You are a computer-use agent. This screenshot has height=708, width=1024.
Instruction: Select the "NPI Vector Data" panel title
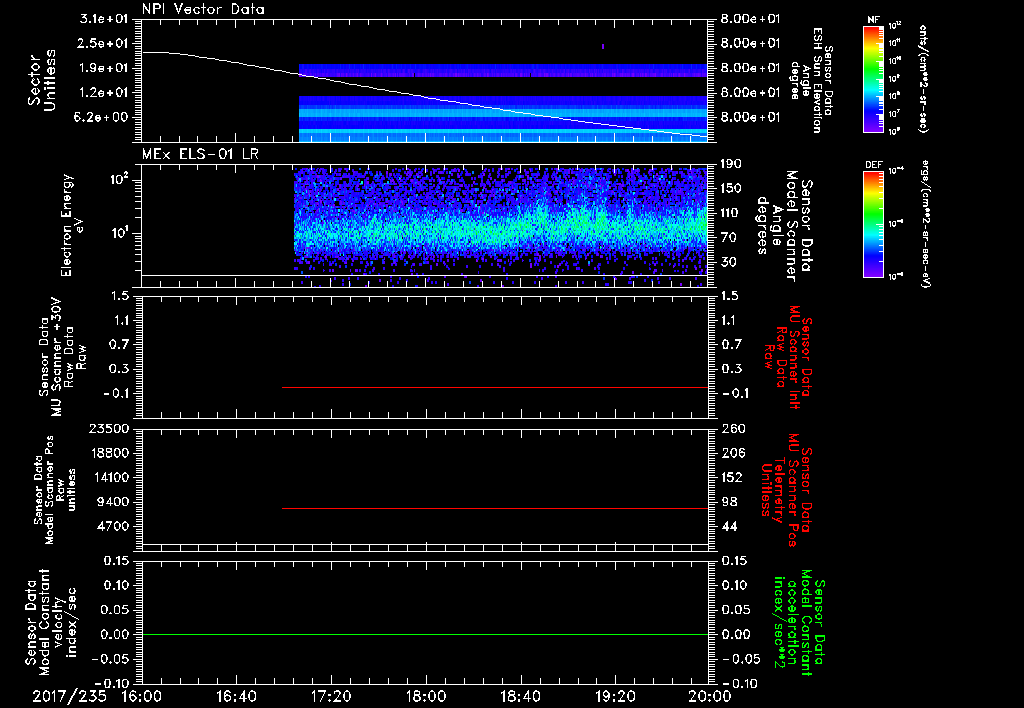tap(203, 9)
